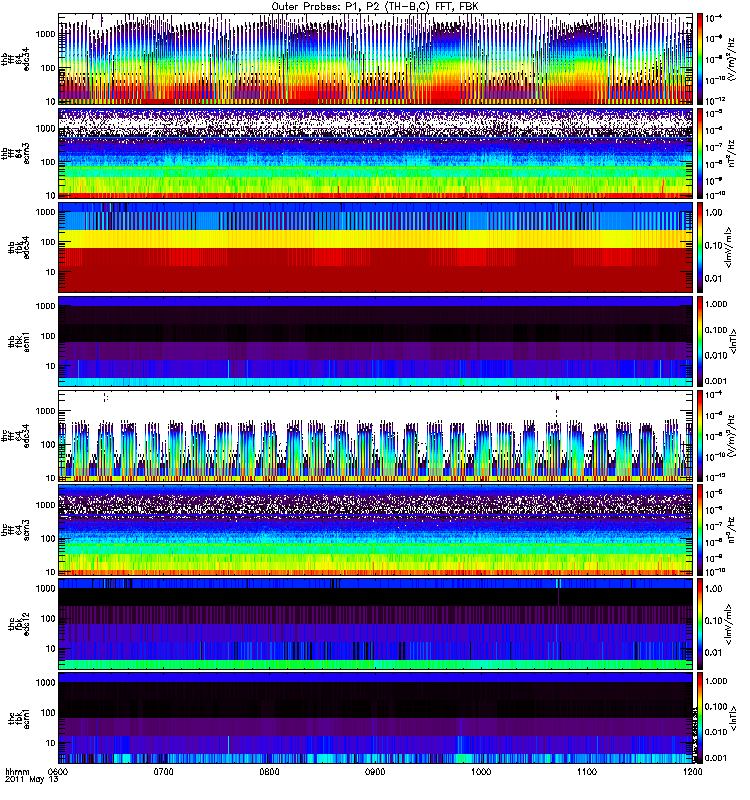This screenshot has height=800, width=750.
Task: Click the color bar of the bottom panel
Action: coord(699,717)
